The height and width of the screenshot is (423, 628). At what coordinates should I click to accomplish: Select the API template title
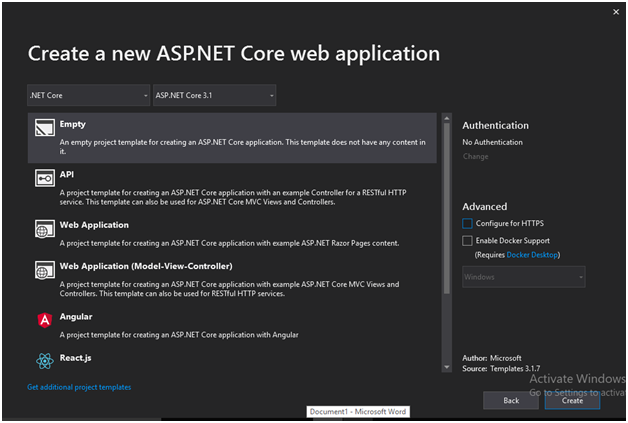click(x=66, y=174)
